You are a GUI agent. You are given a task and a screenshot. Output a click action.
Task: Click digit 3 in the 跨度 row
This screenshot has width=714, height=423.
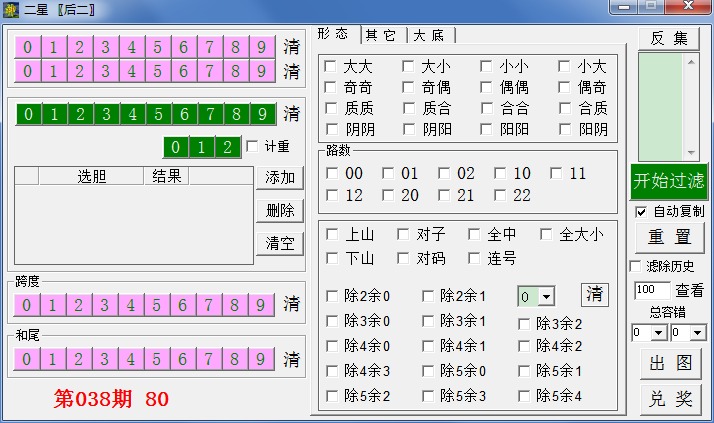click(x=105, y=304)
